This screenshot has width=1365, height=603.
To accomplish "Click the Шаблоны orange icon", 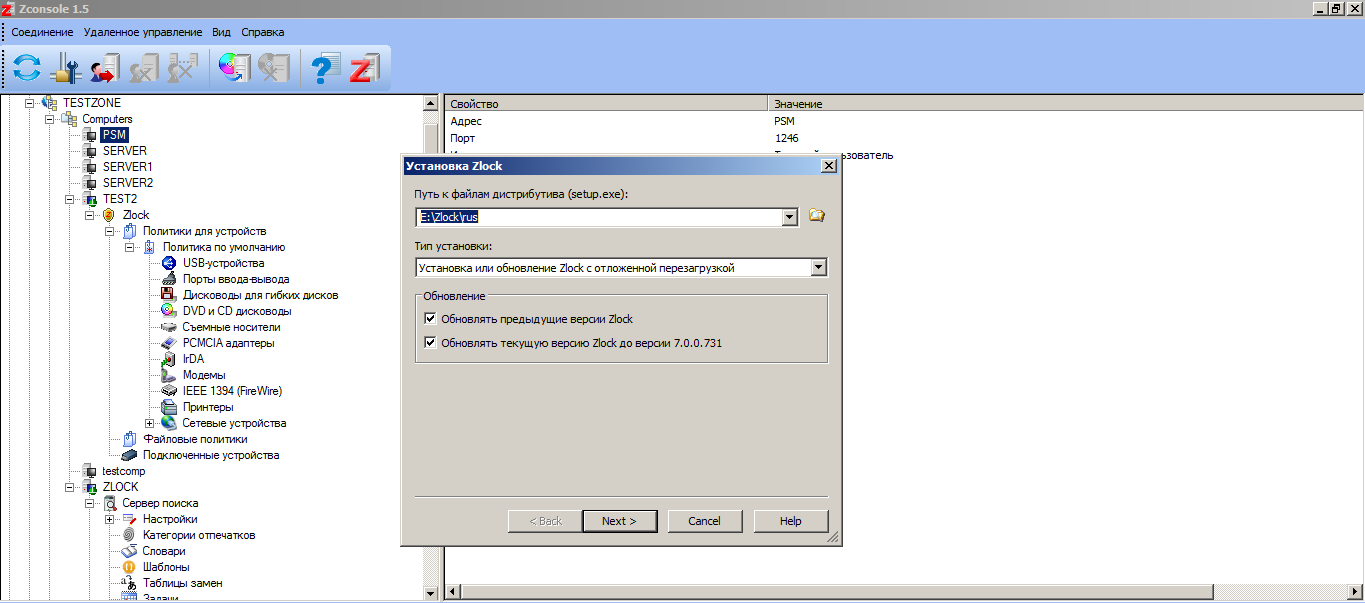I will click(129, 567).
